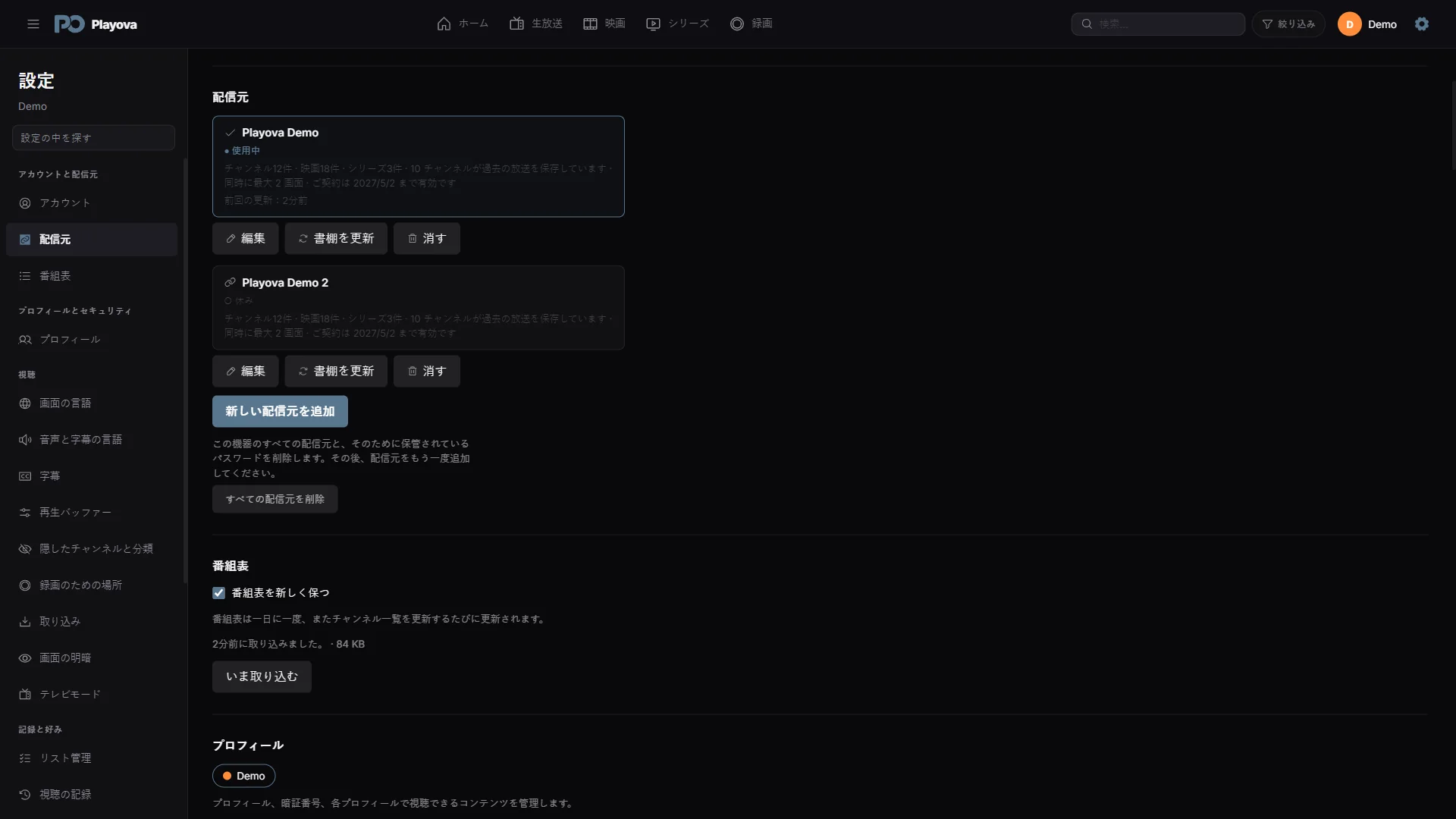
Task: Click 編集 for Playova Demo 2
Action: click(245, 372)
